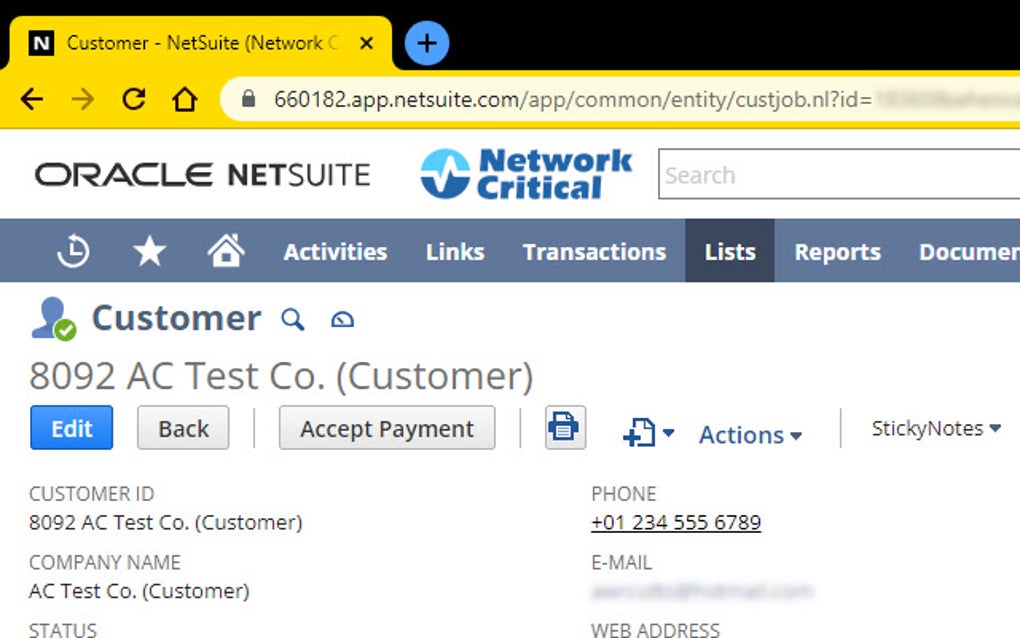Expand the StickyNotes dropdown

935,428
